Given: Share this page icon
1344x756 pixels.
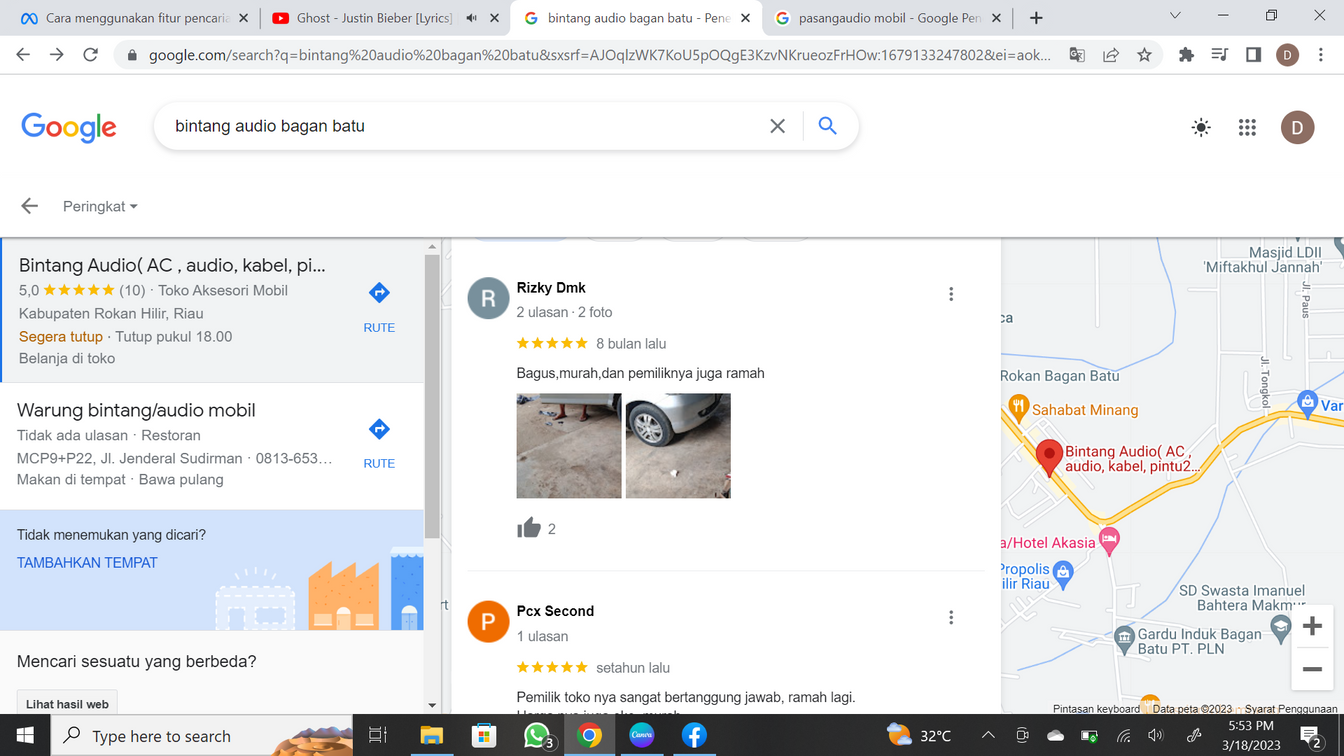Looking at the screenshot, I should pyautogui.click(x=1110, y=55).
